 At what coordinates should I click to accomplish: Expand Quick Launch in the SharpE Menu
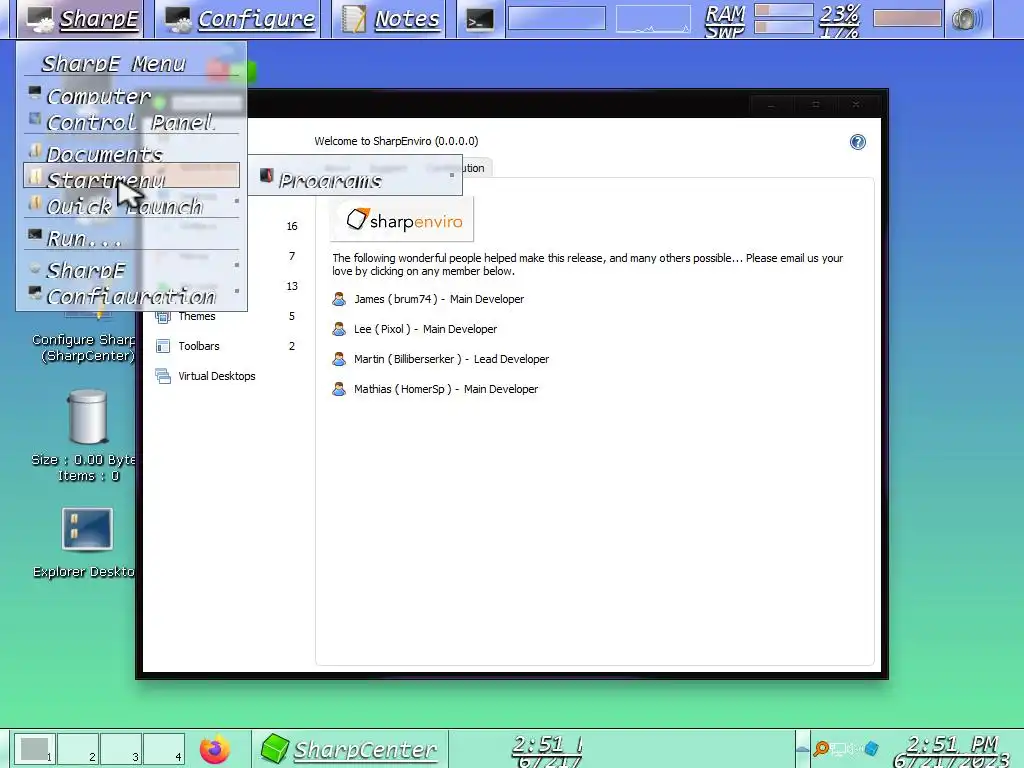[x=132, y=204]
